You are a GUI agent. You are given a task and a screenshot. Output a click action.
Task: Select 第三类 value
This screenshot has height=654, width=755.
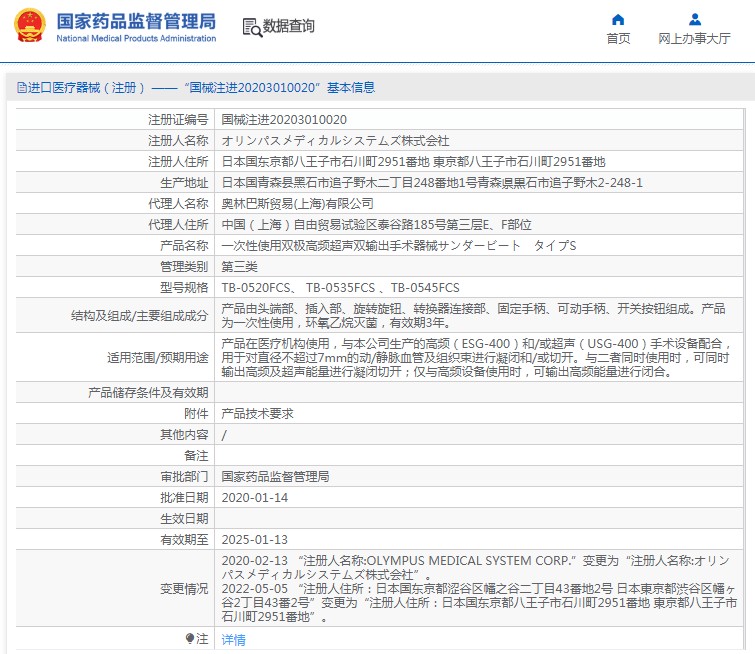(x=239, y=267)
